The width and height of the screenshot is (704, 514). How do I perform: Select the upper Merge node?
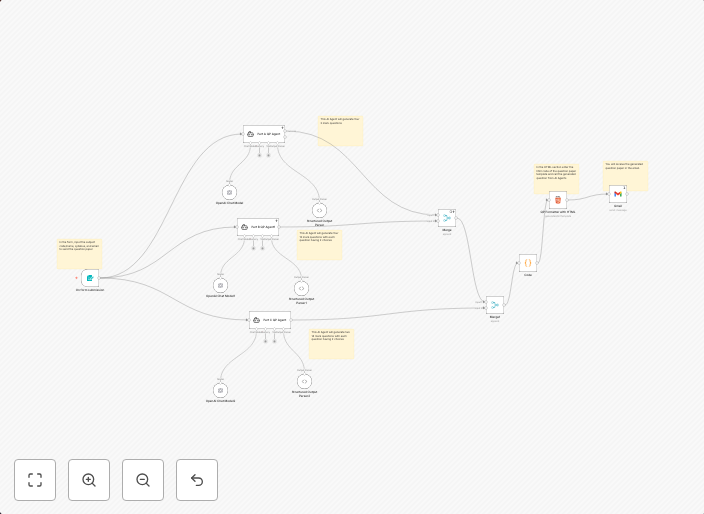coord(447,218)
